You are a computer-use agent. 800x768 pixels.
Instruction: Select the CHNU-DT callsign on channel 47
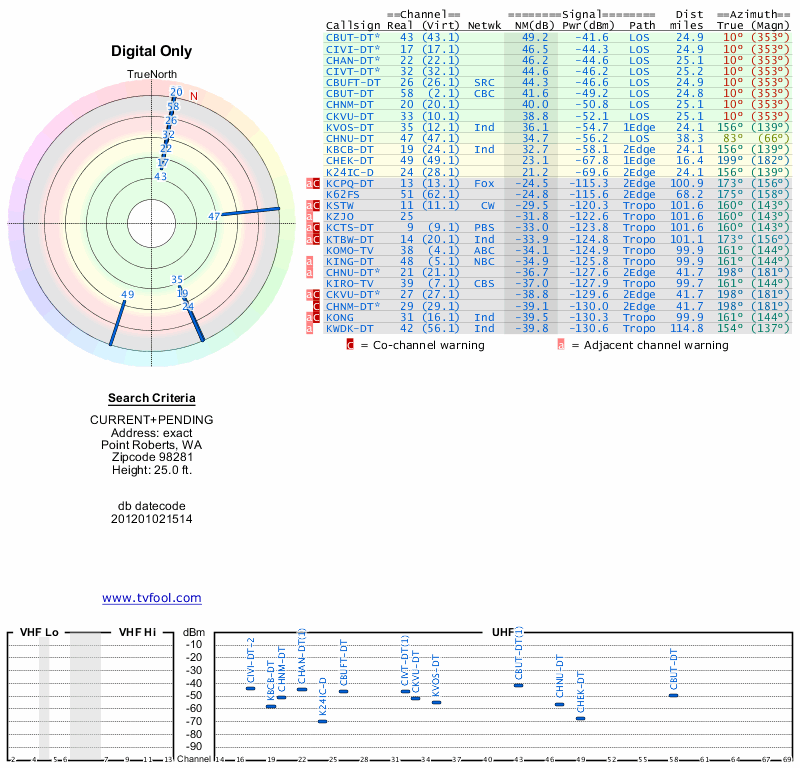click(350, 138)
